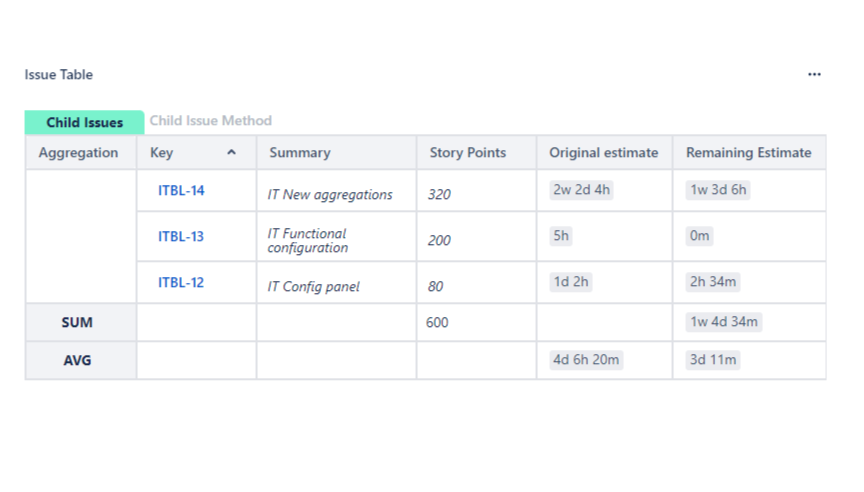Sort by the Story Points column header

(x=468, y=153)
